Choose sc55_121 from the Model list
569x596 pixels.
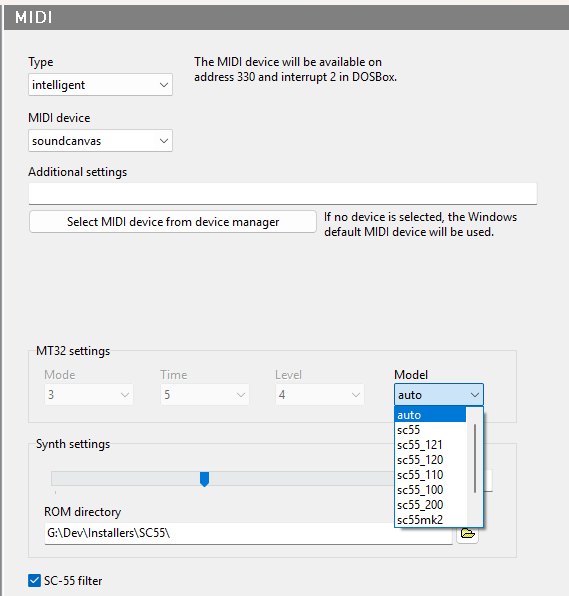(430, 445)
